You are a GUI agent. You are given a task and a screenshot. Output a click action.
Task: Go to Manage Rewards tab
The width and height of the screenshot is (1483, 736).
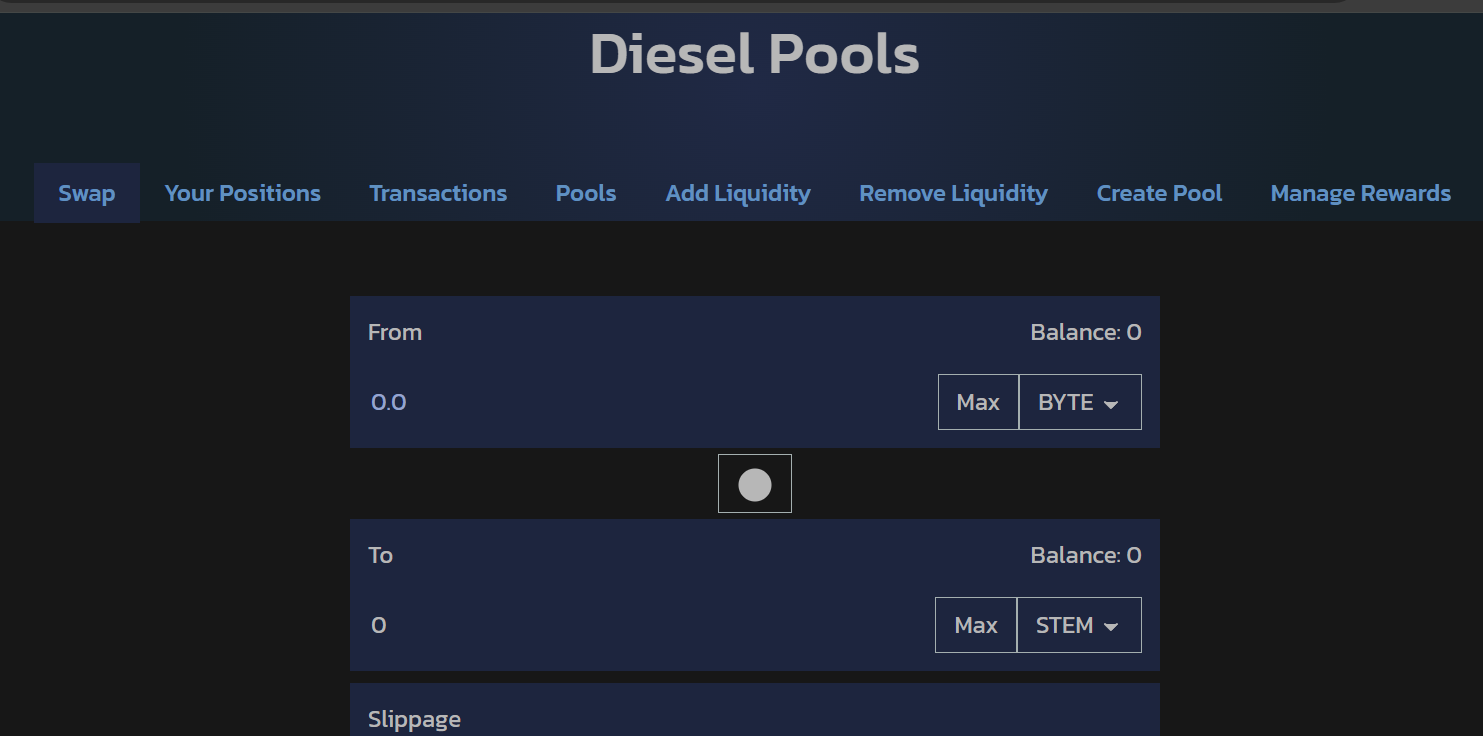(1360, 193)
